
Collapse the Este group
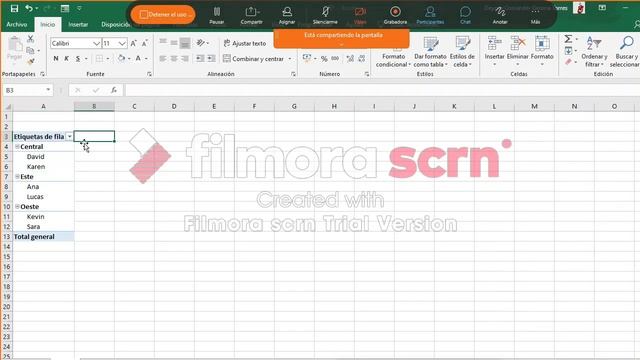click(x=17, y=177)
